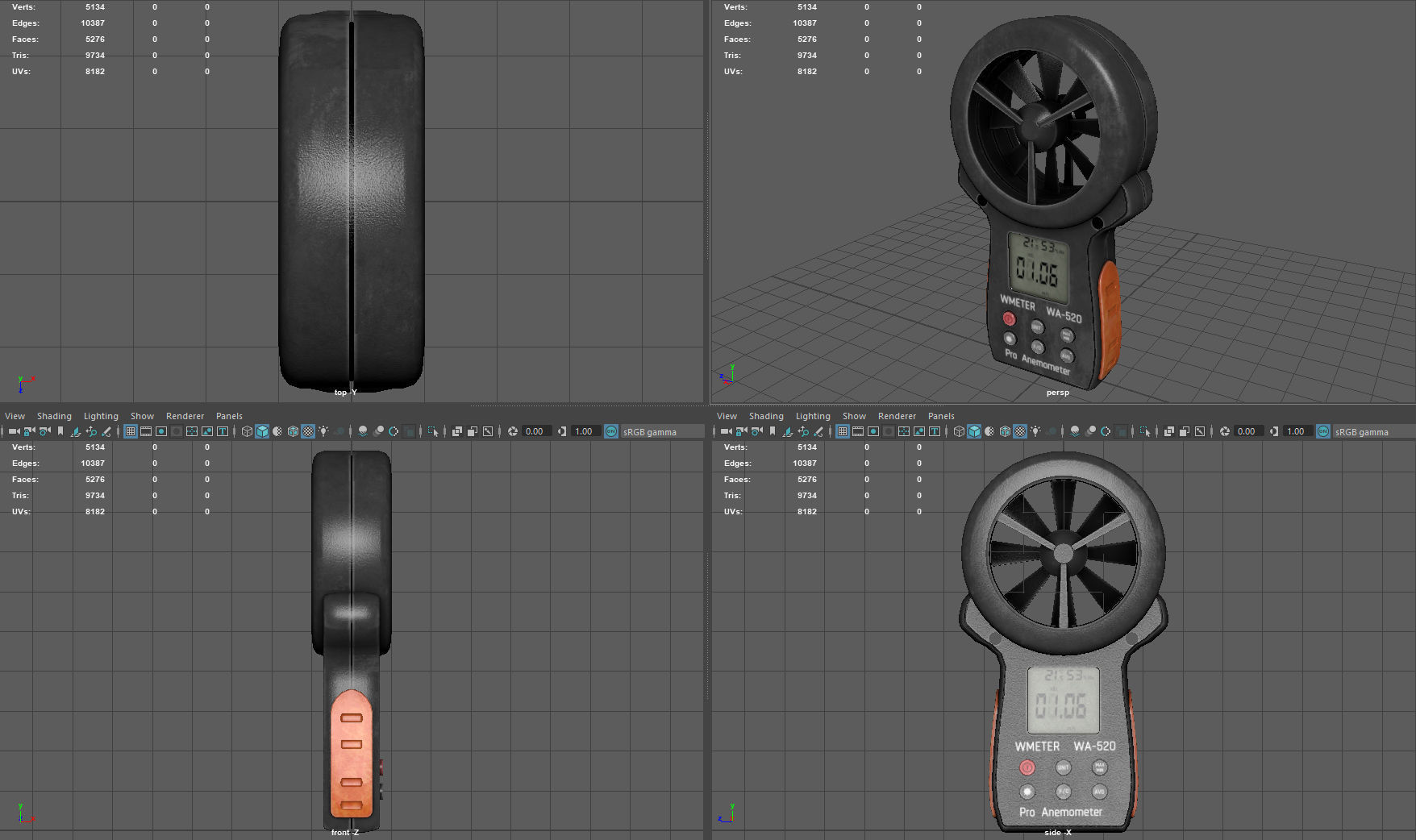Click X-Ray Active Components in front -Z panel
1416x840 pixels.
pos(473,431)
